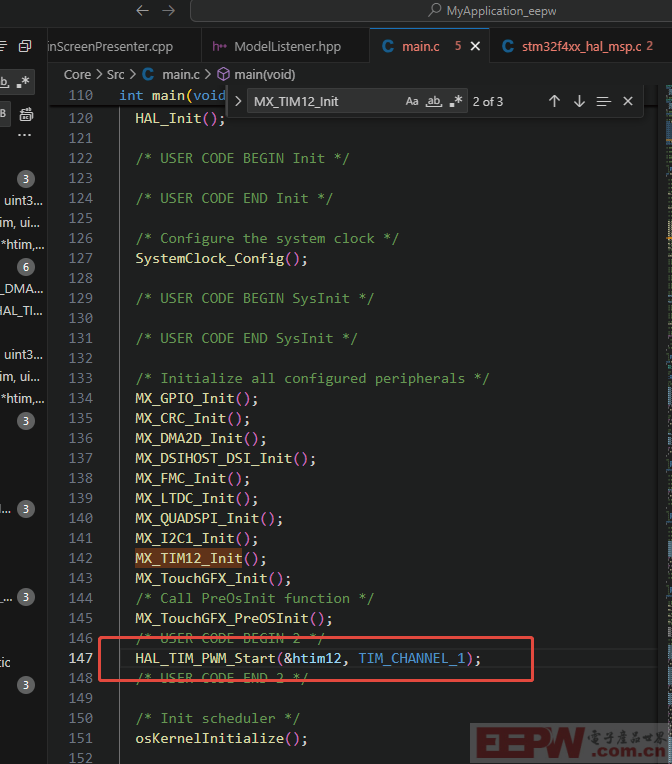Click the MyApplication_eepw command center search box
The height and width of the screenshot is (764, 672).
tap(432, 11)
